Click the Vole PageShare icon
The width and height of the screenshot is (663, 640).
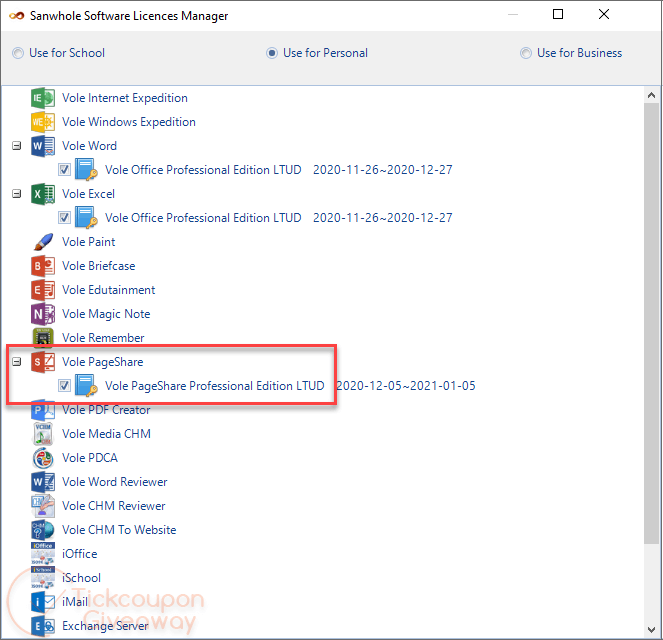pos(43,362)
